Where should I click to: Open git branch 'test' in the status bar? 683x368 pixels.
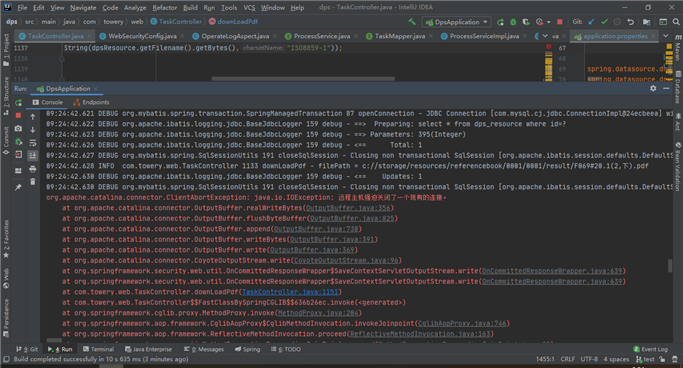pos(645,359)
